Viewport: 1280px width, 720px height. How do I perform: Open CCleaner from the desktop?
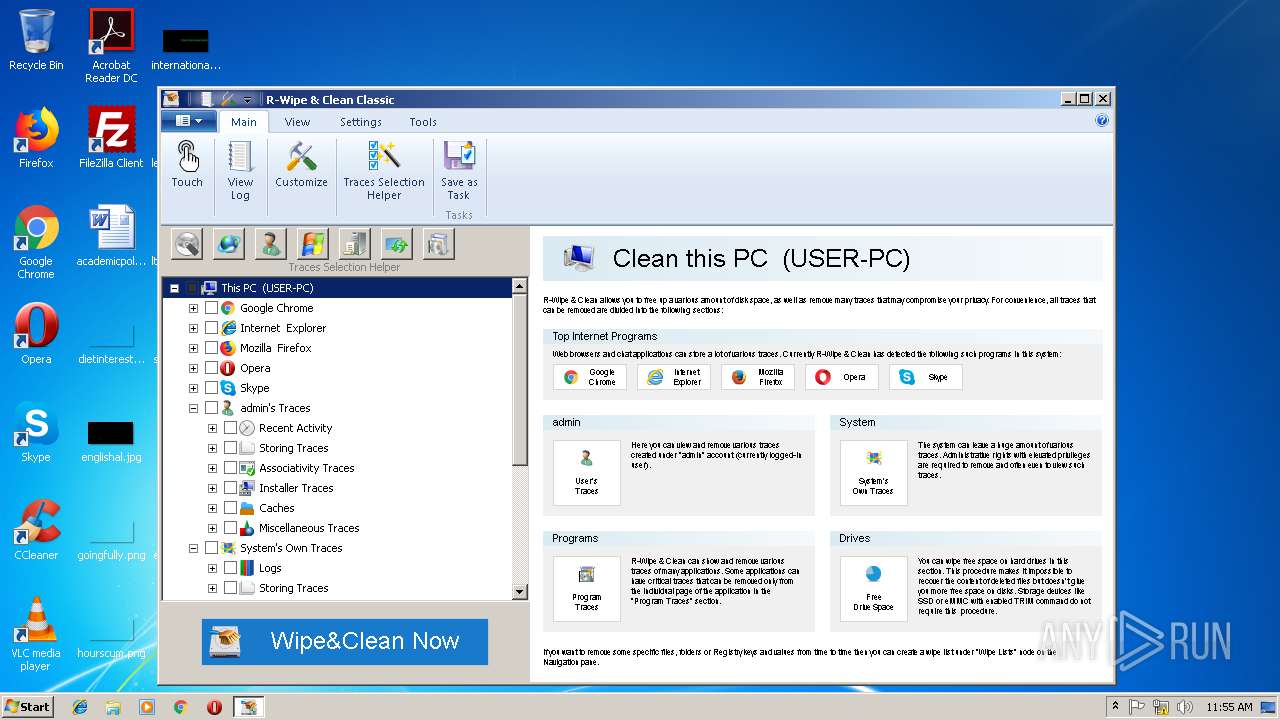(x=36, y=530)
